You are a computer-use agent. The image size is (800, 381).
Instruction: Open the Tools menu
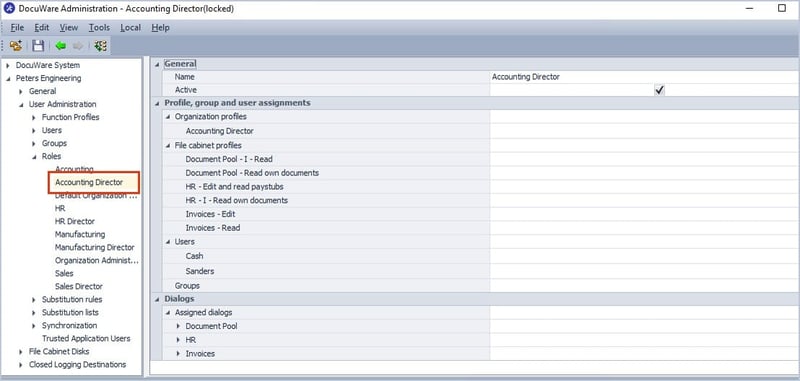coord(99,28)
